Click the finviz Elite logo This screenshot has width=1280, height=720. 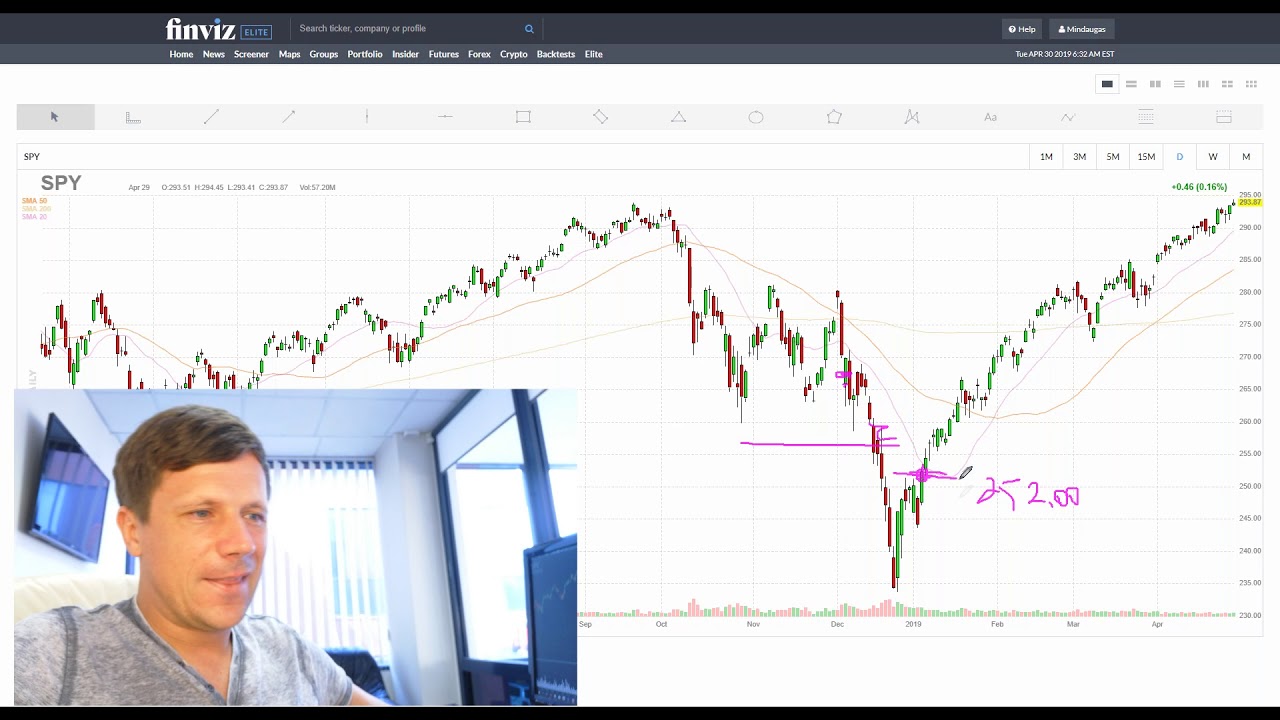pyautogui.click(x=218, y=29)
